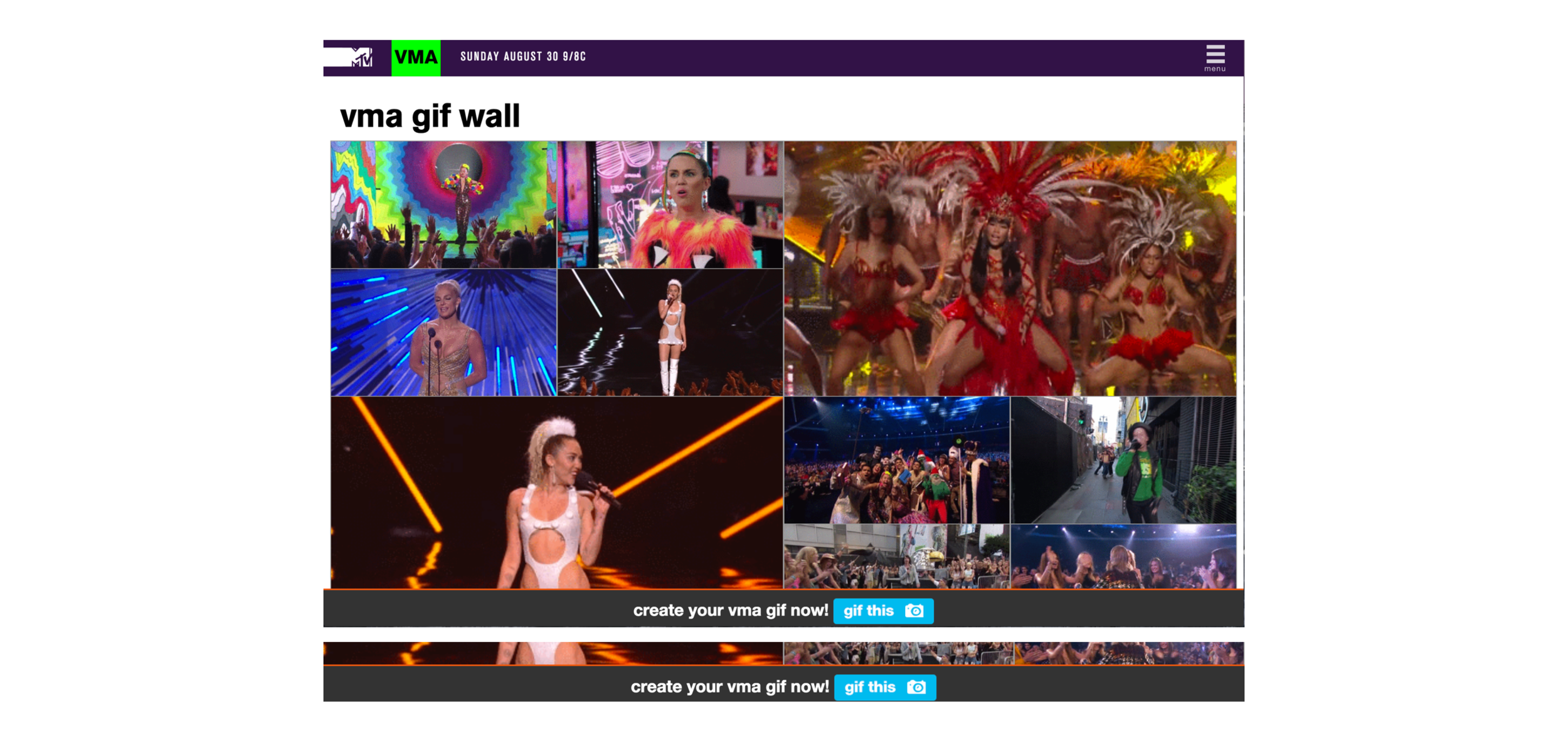Open the clapping audience gif
This screenshot has height=741, width=1568.
click(x=1123, y=557)
